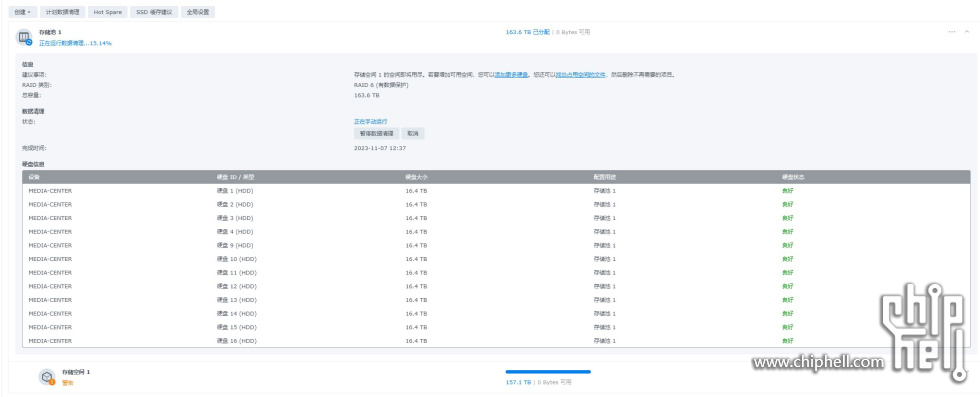Click the 163.6 TB 已分配 text

coord(527,32)
